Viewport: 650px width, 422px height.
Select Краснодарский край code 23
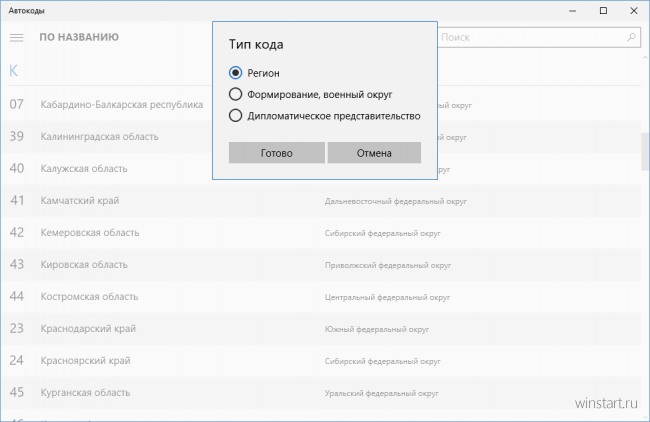point(321,328)
